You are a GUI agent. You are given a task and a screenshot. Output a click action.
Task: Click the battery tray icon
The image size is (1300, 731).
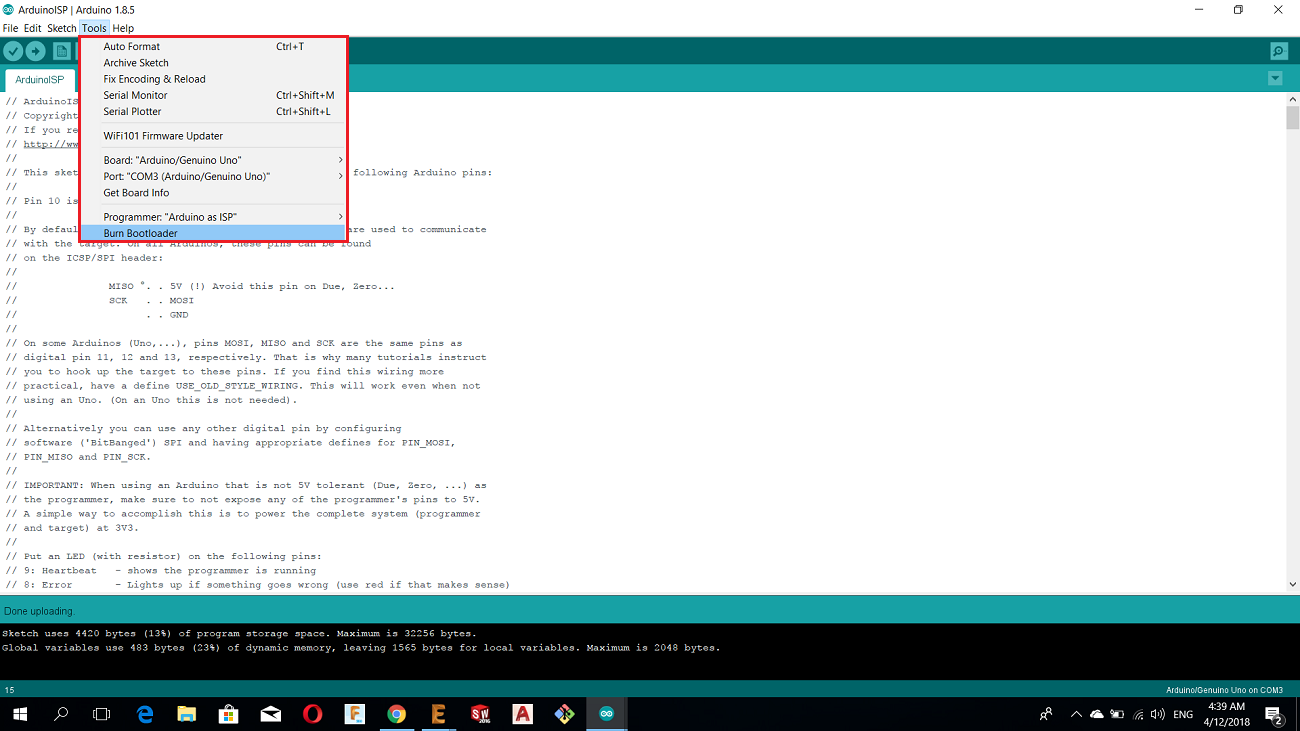click(x=1117, y=714)
